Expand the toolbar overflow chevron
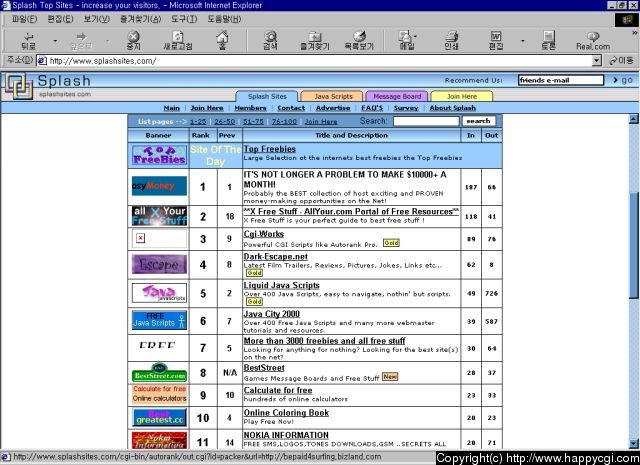 point(635,33)
